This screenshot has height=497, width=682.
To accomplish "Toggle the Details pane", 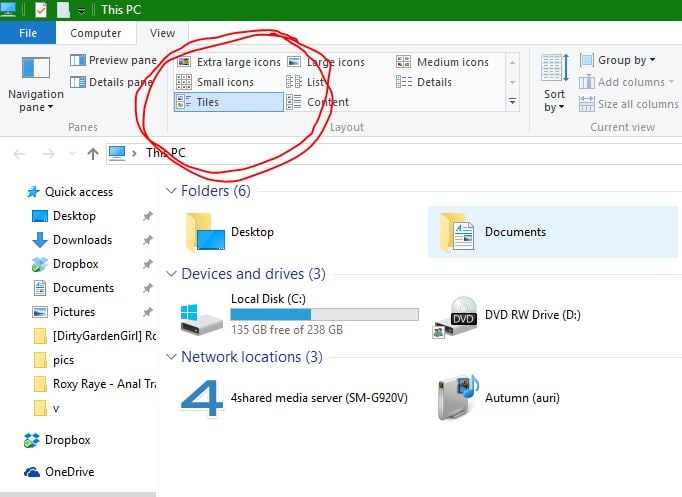I will [x=113, y=82].
